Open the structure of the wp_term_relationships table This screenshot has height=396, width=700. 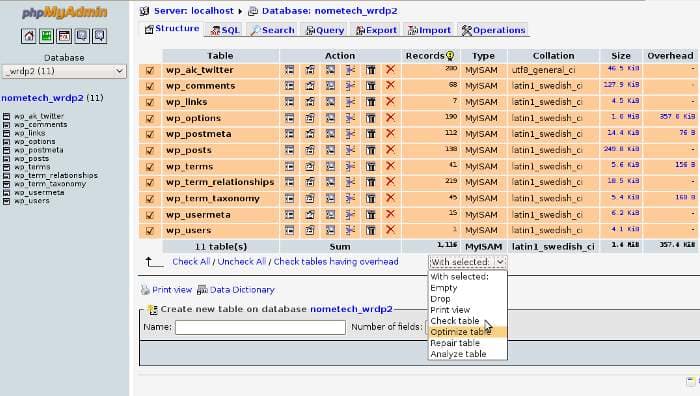310,182
